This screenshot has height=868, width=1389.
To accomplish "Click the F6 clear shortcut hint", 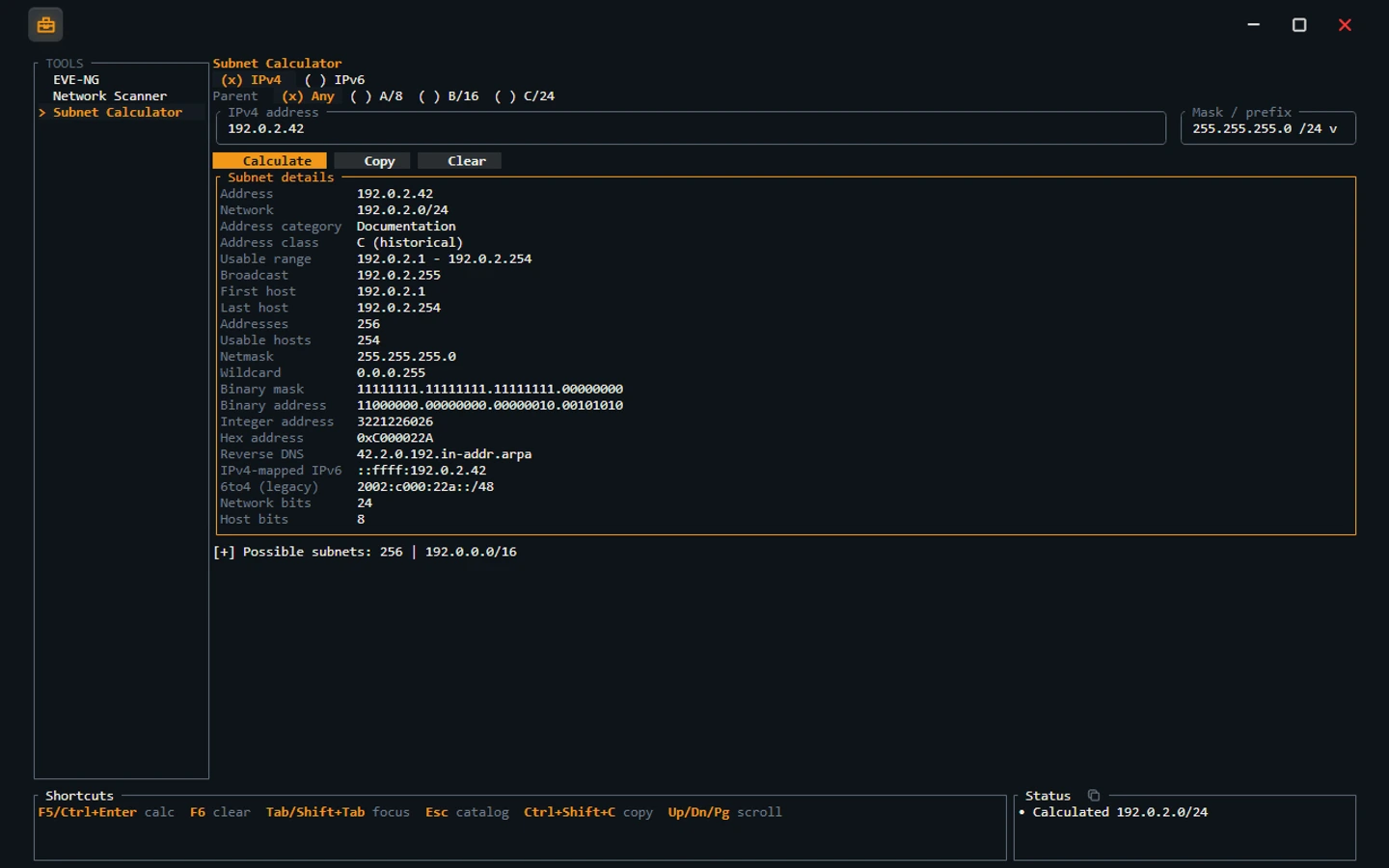I will (220, 812).
